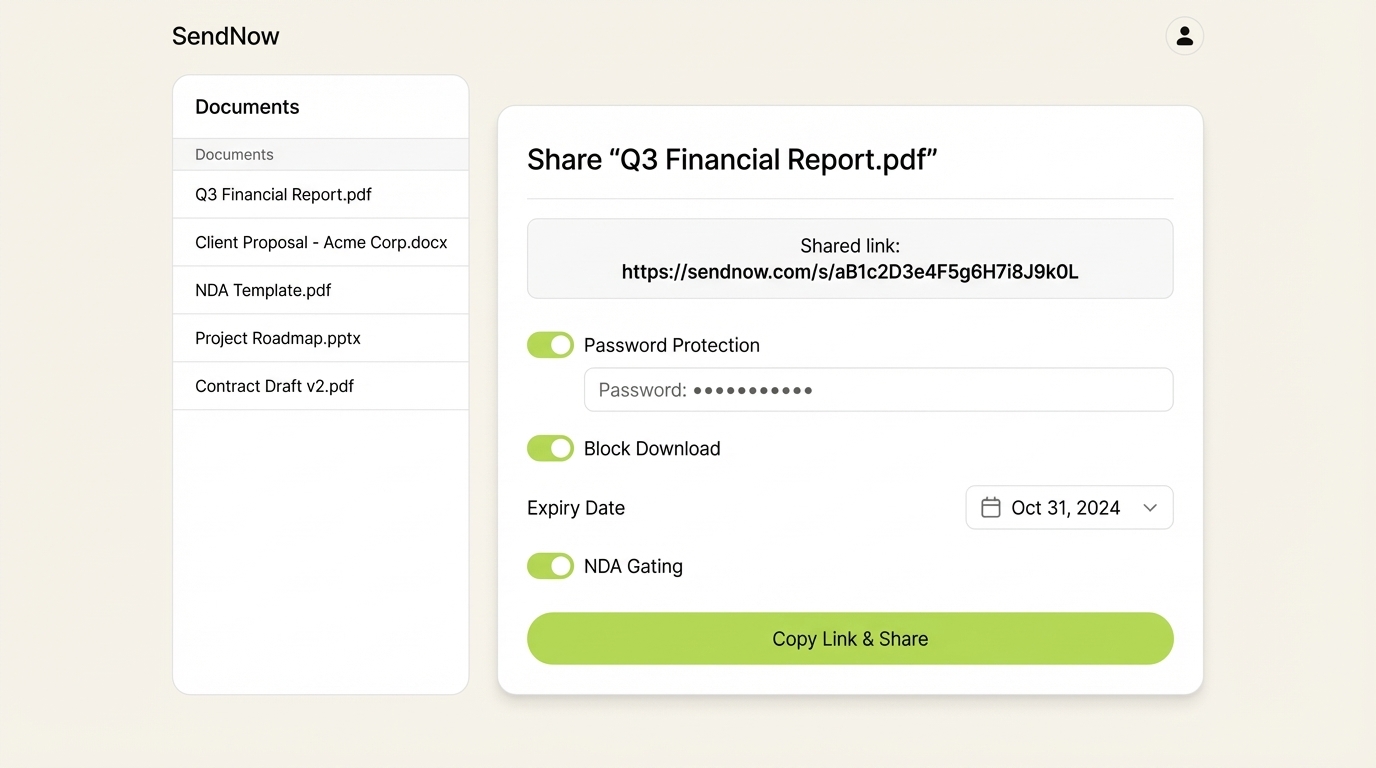Select NDA Template.pdf
Screen dimensions: 1376x768
(x=263, y=290)
